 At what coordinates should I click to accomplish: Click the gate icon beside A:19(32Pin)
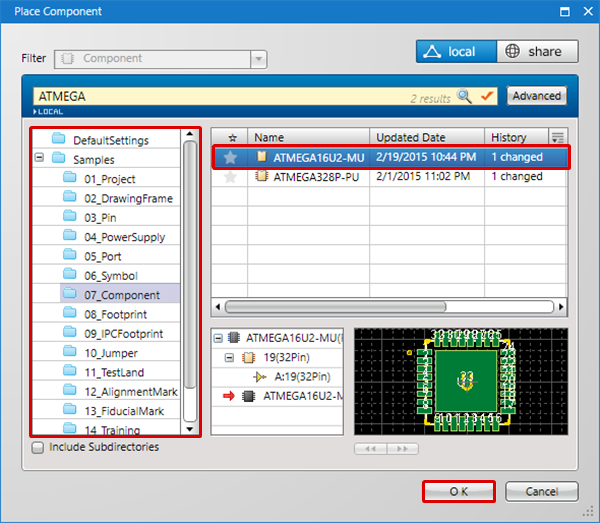(259, 377)
